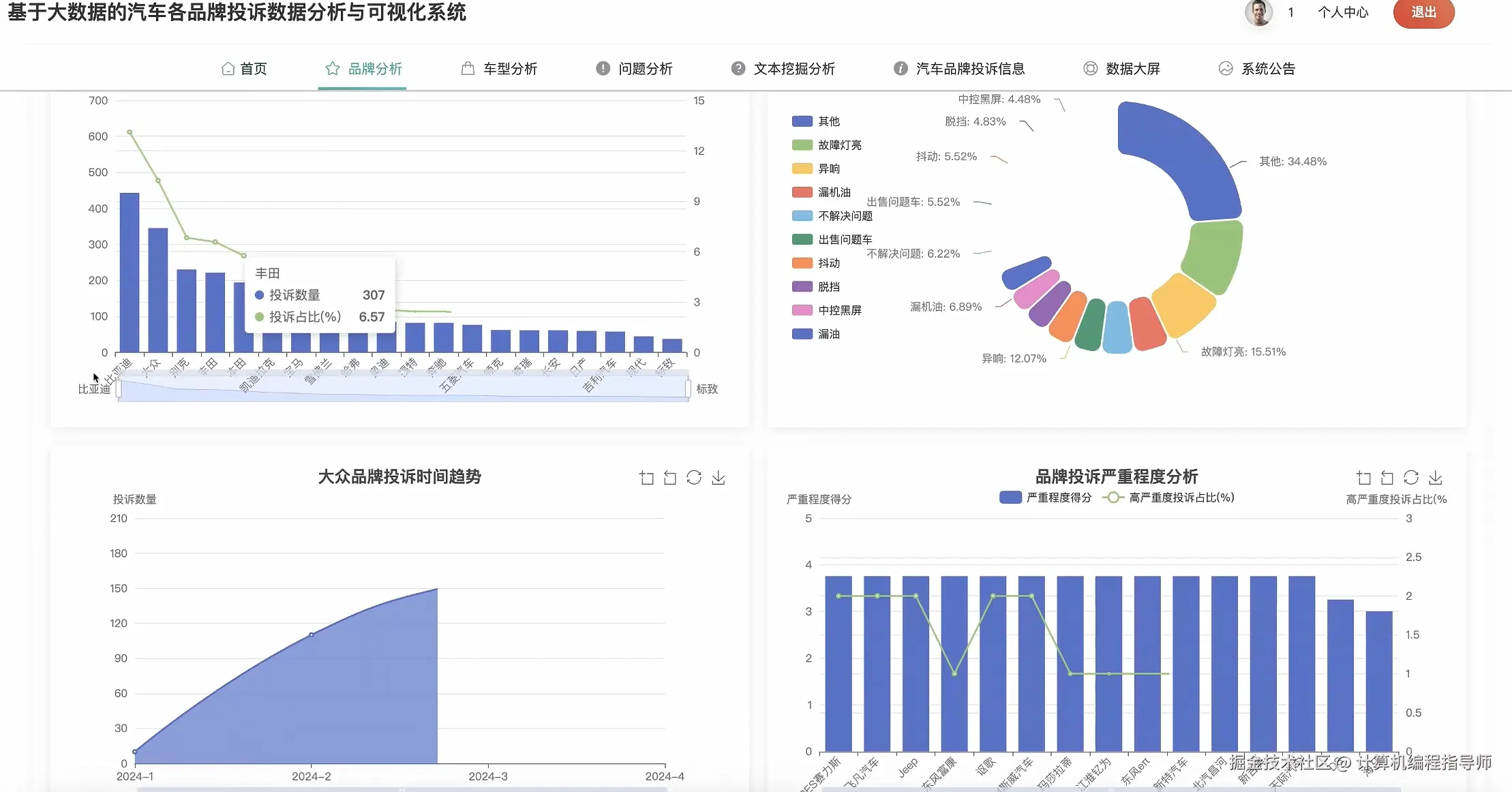This screenshot has width=1512, height=792.
Task: Click the second bar for 大众
Action: (158, 290)
